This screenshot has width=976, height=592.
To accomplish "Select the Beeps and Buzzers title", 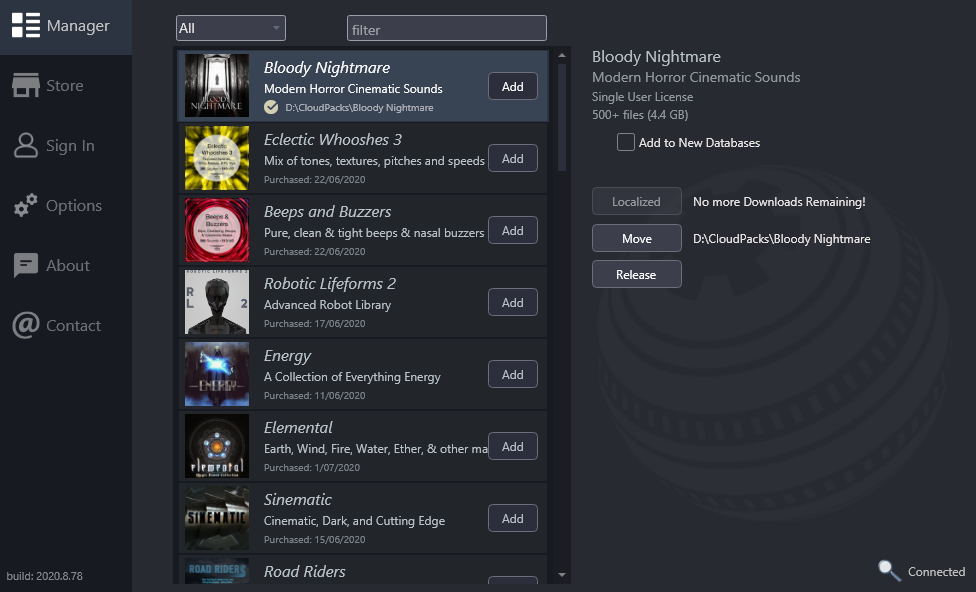I will [327, 212].
